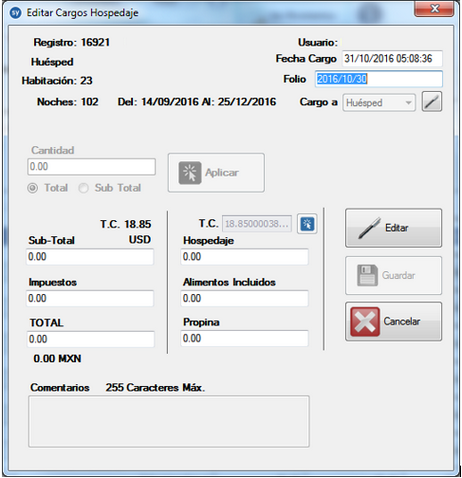The height and width of the screenshot is (478, 462).
Task: Click the Editar button
Action: tap(393, 228)
